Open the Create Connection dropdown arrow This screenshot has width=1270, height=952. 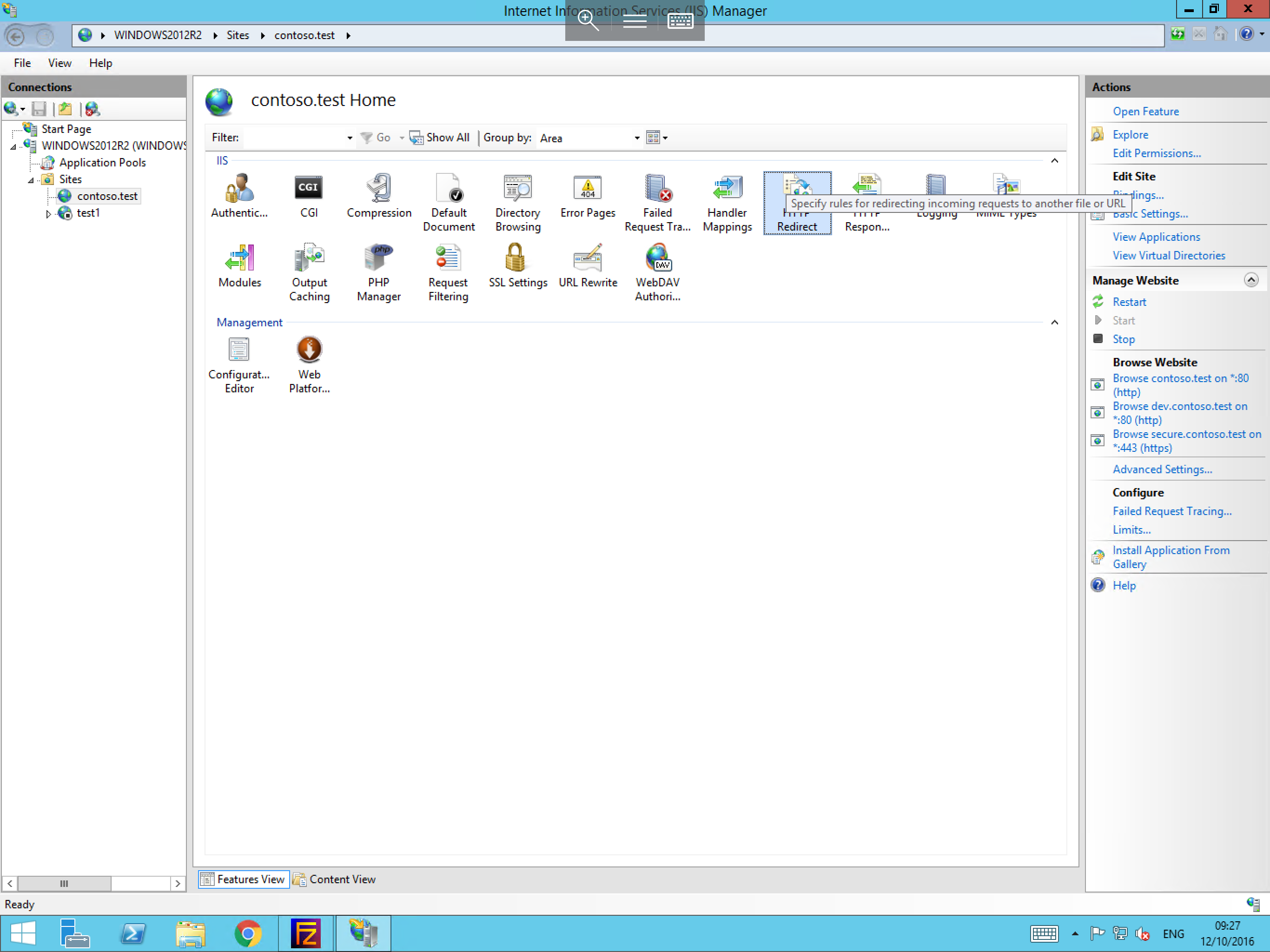[x=22, y=108]
